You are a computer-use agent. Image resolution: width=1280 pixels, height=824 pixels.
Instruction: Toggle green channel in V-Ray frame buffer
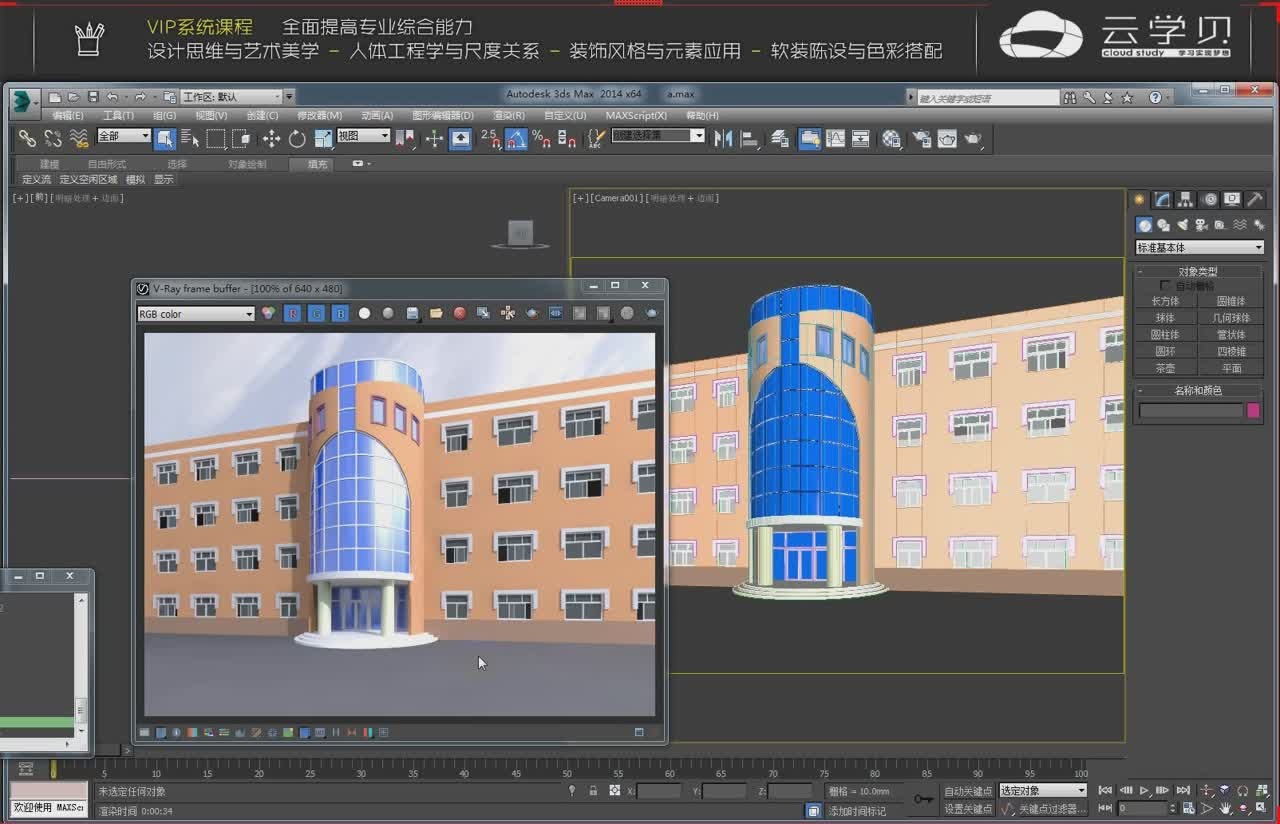316,313
